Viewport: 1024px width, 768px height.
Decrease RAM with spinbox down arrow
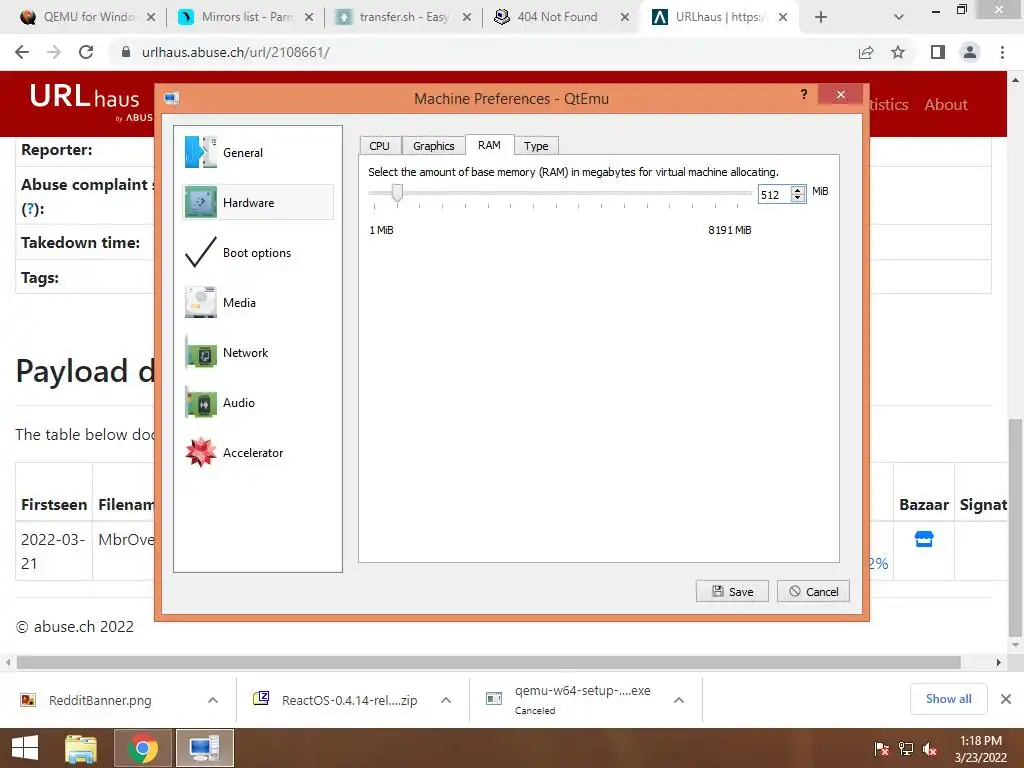click(797, 199)
